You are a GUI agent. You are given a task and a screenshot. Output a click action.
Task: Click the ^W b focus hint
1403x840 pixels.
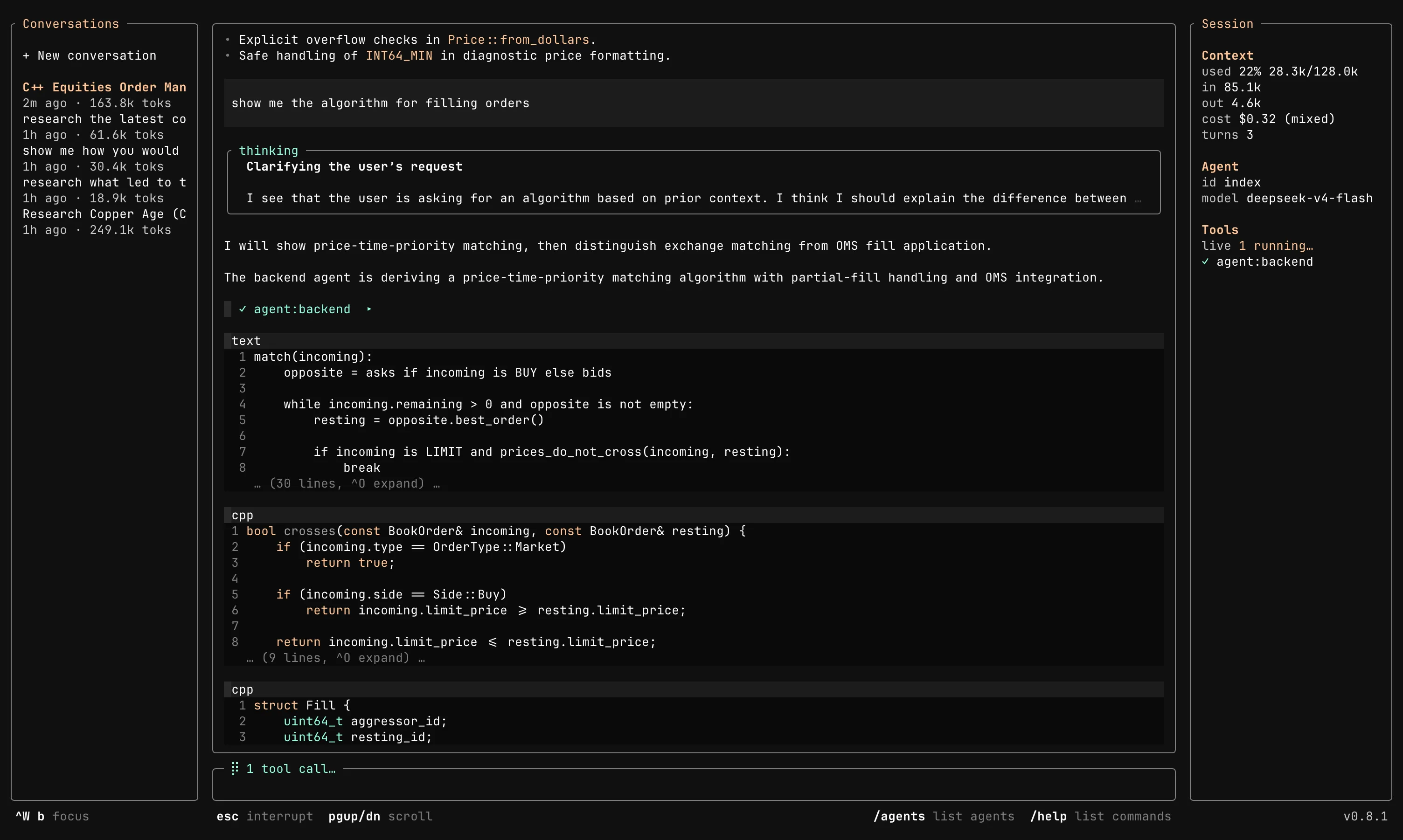tap(52, 816)
